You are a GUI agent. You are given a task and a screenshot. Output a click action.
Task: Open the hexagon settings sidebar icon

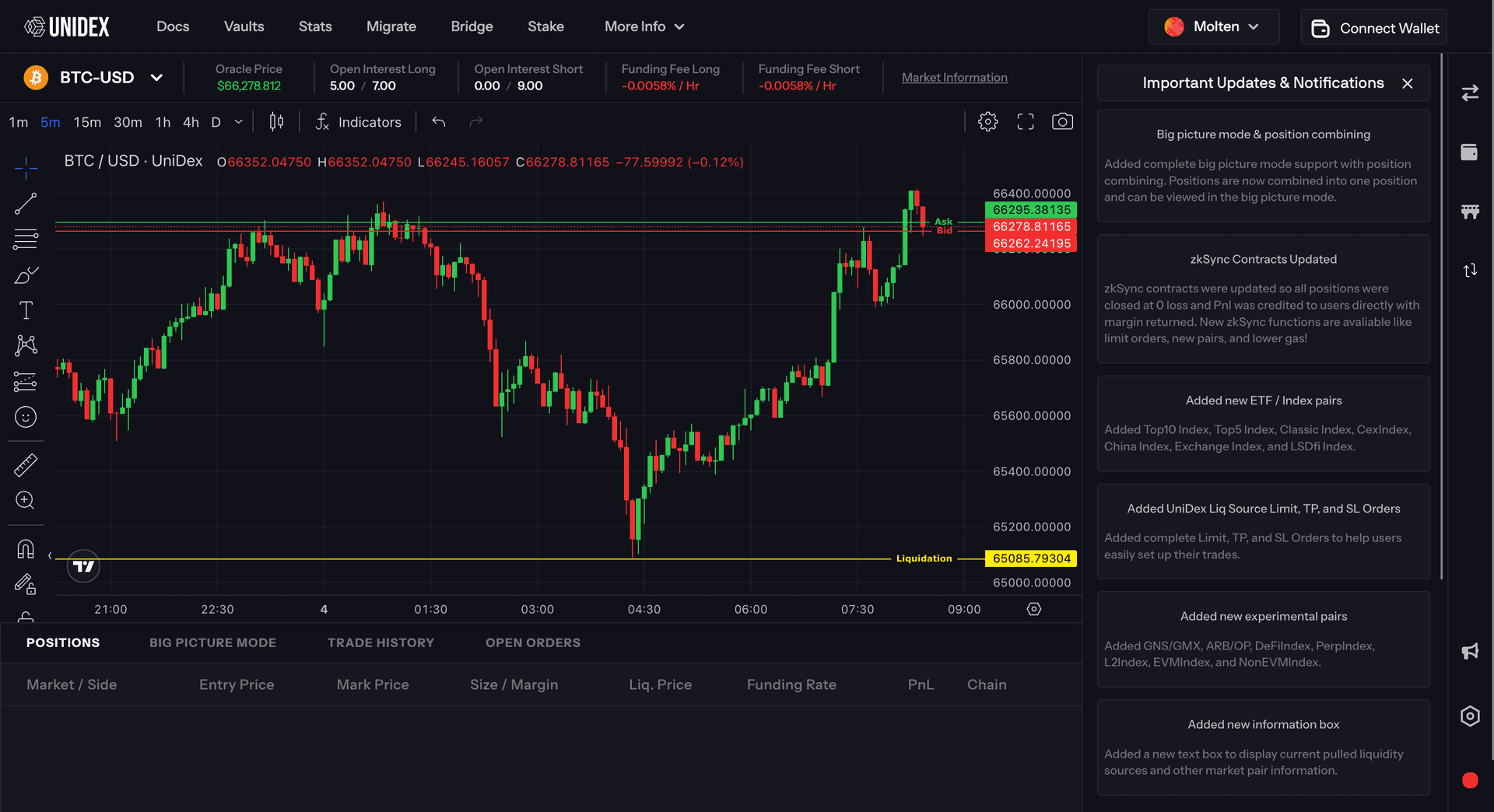coord(1470,716)
